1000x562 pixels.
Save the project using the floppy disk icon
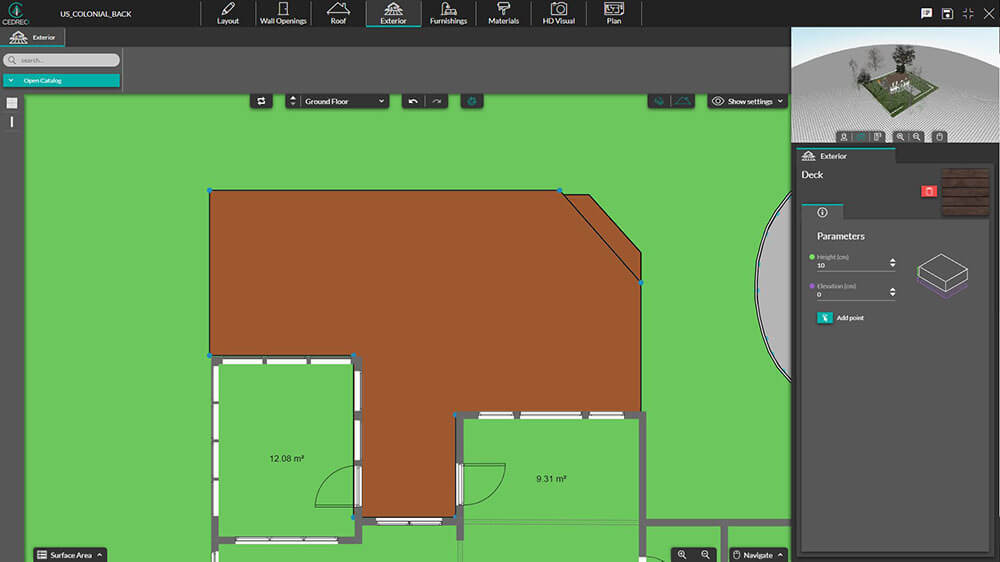click(947, 13)
